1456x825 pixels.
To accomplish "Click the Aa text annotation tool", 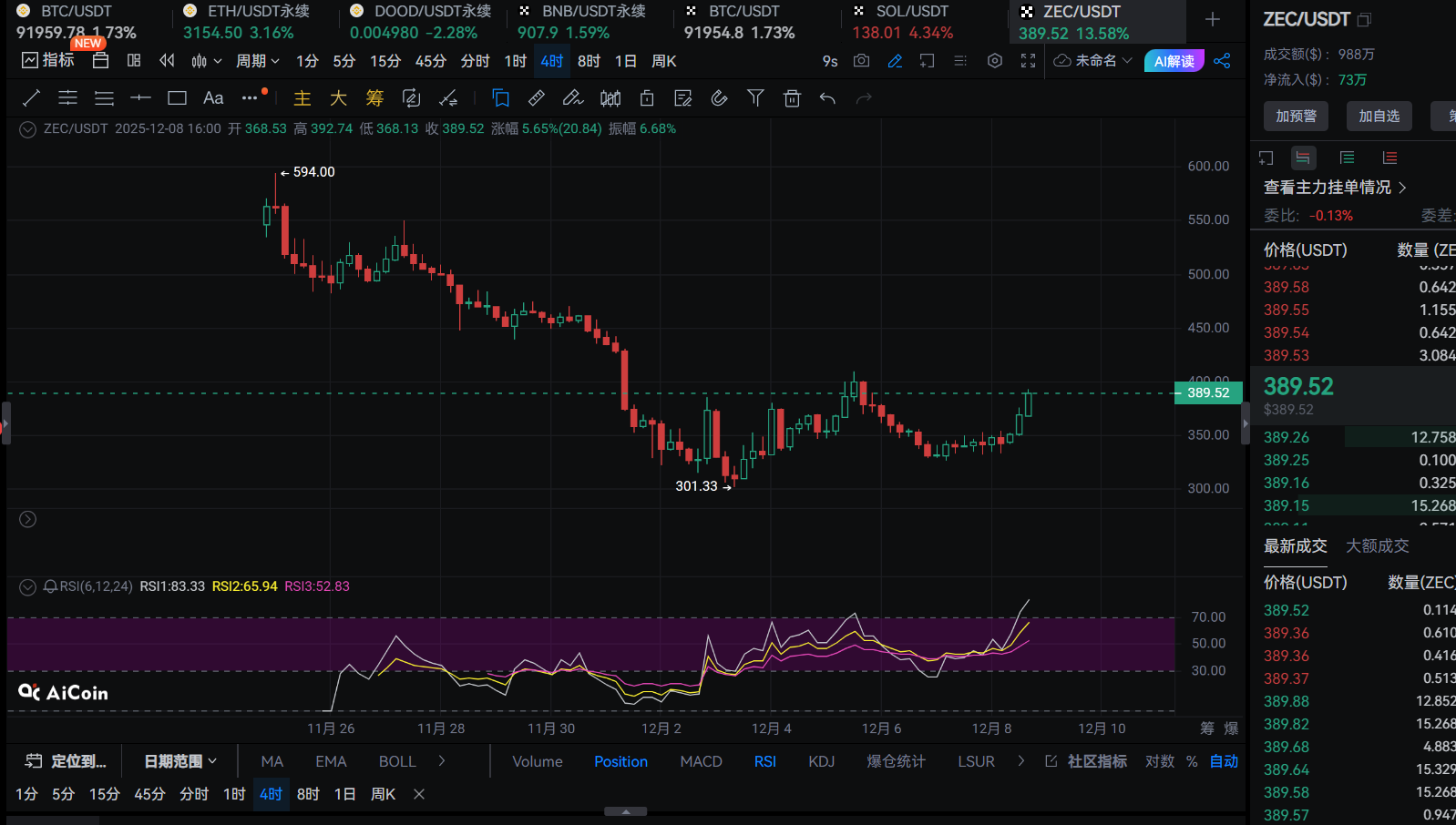I will point(213,98).
